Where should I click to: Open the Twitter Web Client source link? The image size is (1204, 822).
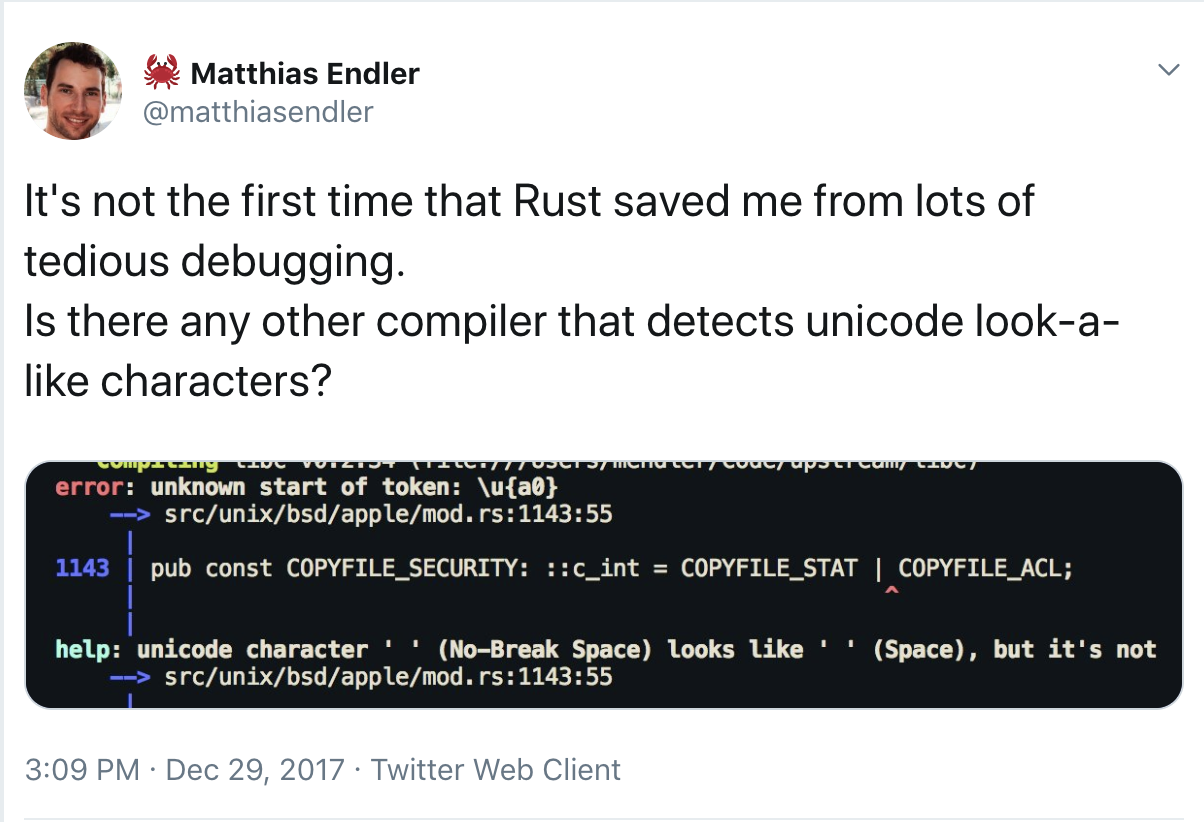coord(496,770)
